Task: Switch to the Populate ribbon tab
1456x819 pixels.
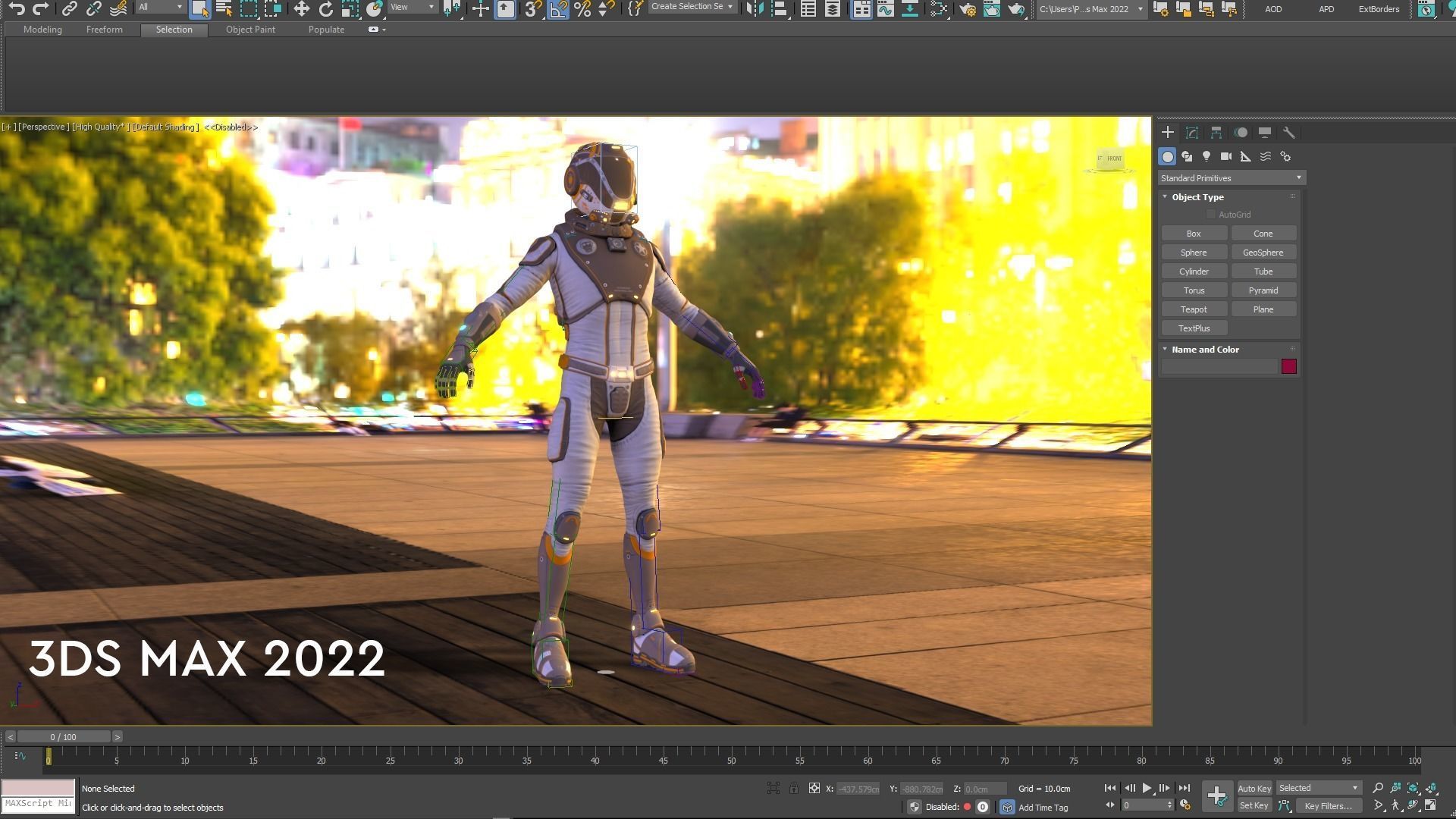Action: point(326,30)
